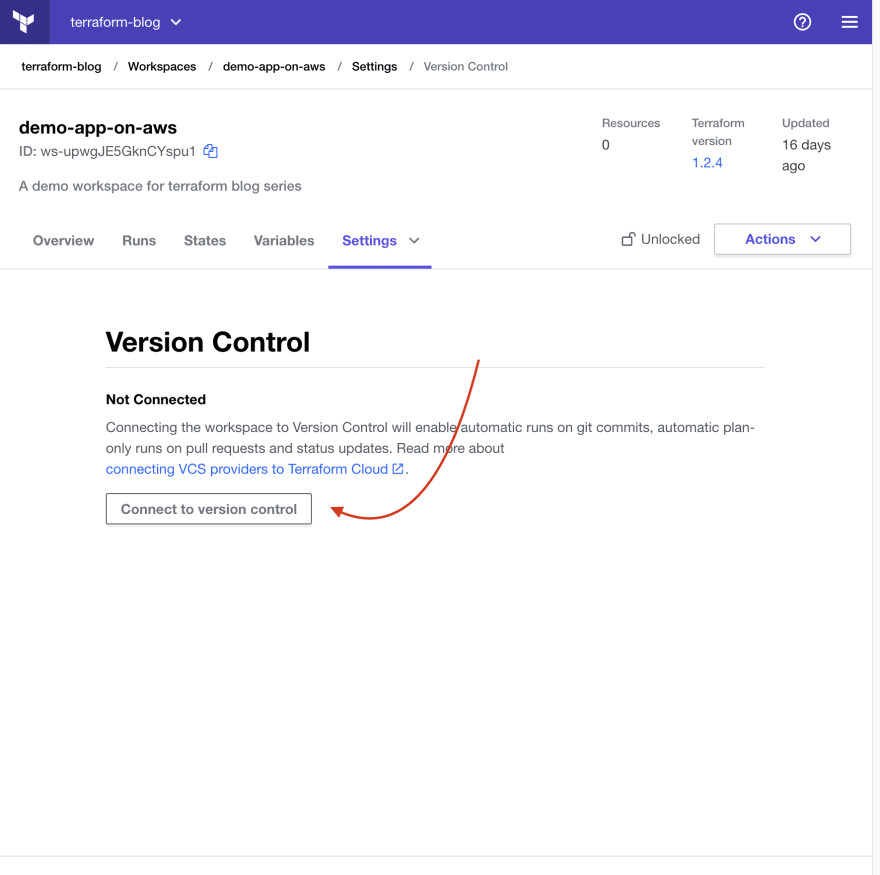Click the Unlocked padlock icon
The width and height of the screenshot is (880, 875).
[x=628, y=239]
